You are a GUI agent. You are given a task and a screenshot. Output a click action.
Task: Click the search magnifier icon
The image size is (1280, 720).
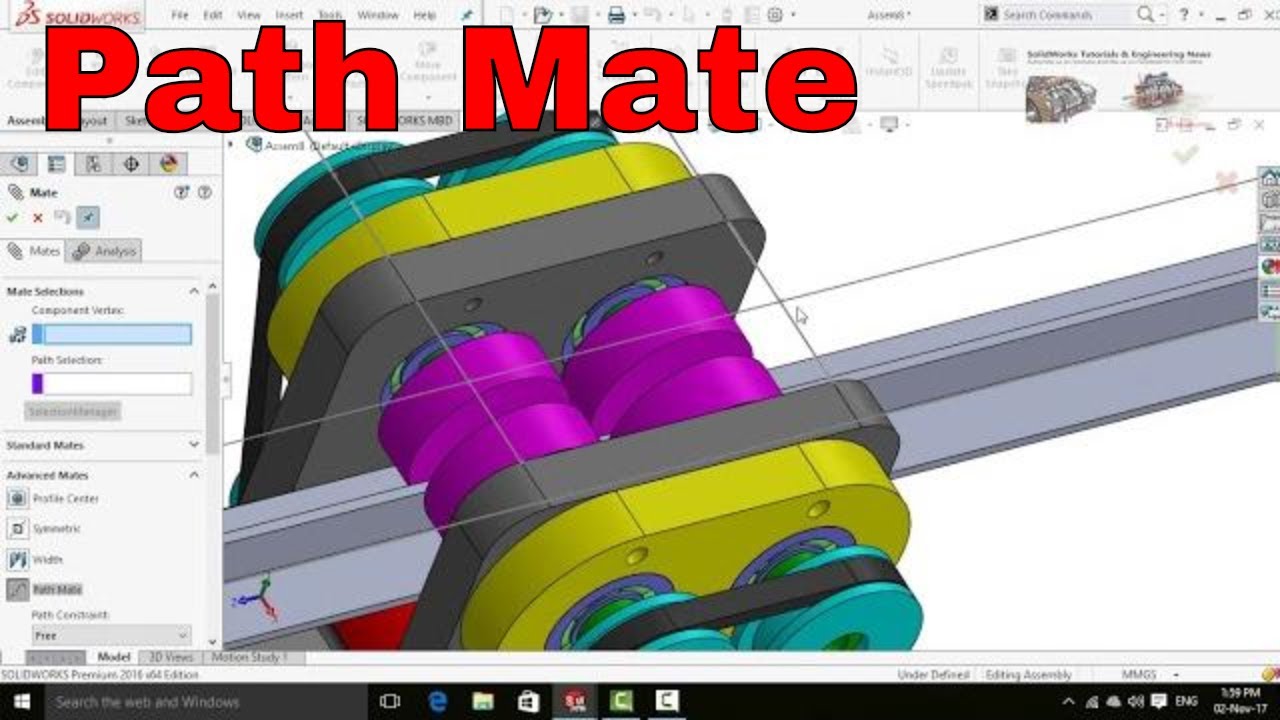tap(1146, 15)
